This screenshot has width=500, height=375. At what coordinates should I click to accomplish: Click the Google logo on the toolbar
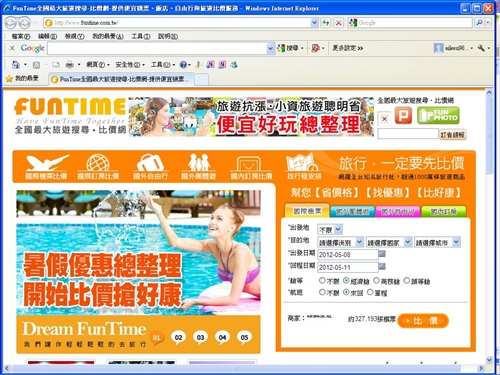click(x=33, y=48)
